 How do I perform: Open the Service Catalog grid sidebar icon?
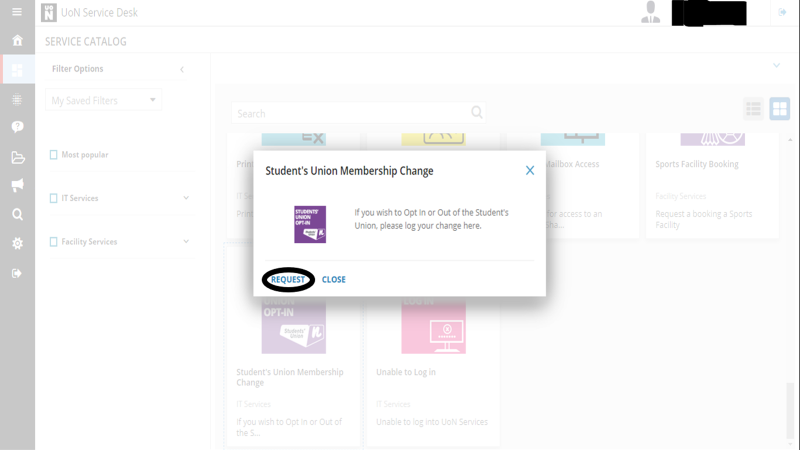(x=17, y=70)
